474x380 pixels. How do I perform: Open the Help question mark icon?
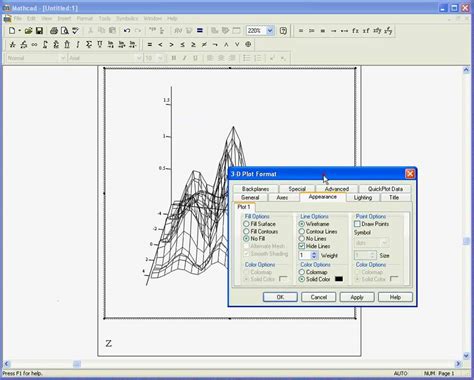pyautogui.click(x=283, y=31)
